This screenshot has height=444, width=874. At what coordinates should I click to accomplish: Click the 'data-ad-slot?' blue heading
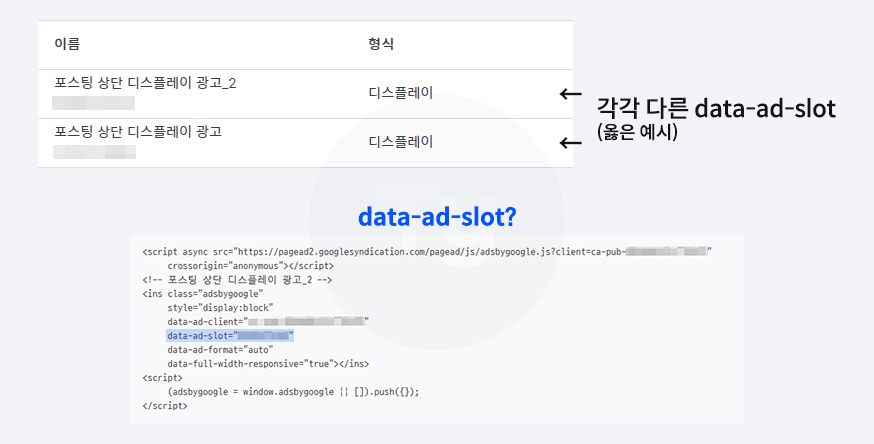[x=437, y=217]
